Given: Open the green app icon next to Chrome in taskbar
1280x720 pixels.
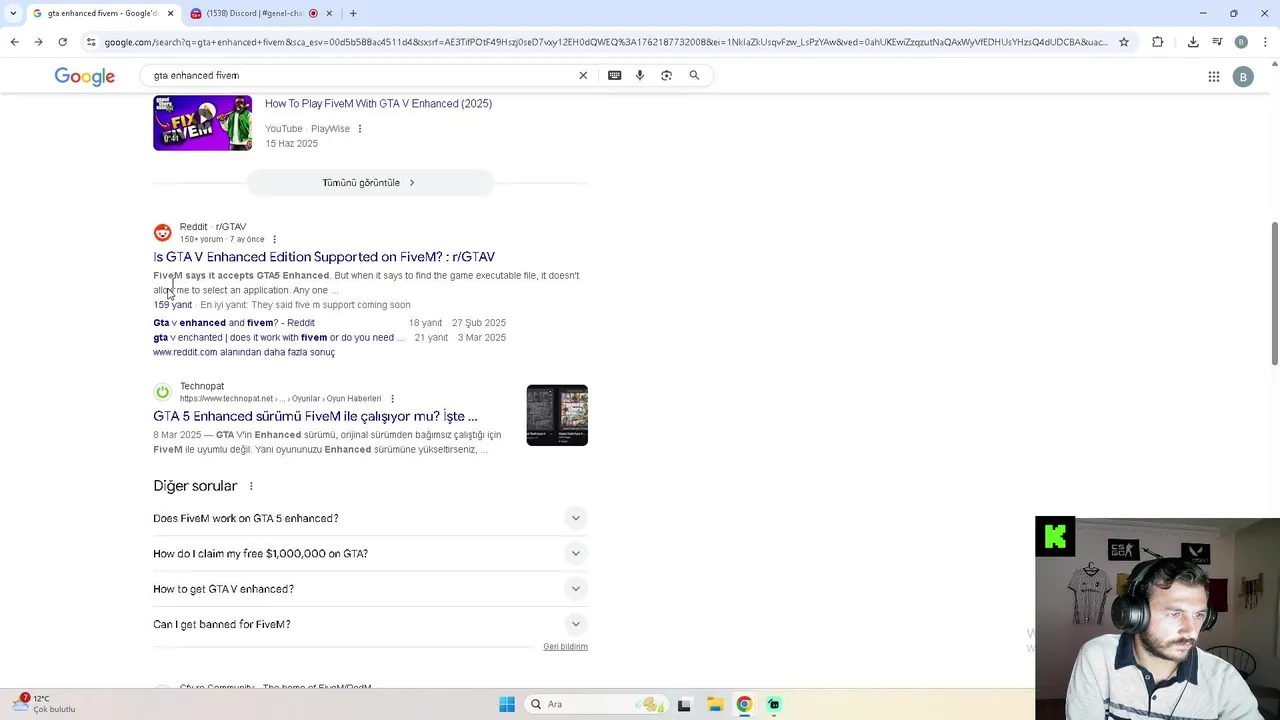Looking at the screenshot, I should click(x=774, y=704).
